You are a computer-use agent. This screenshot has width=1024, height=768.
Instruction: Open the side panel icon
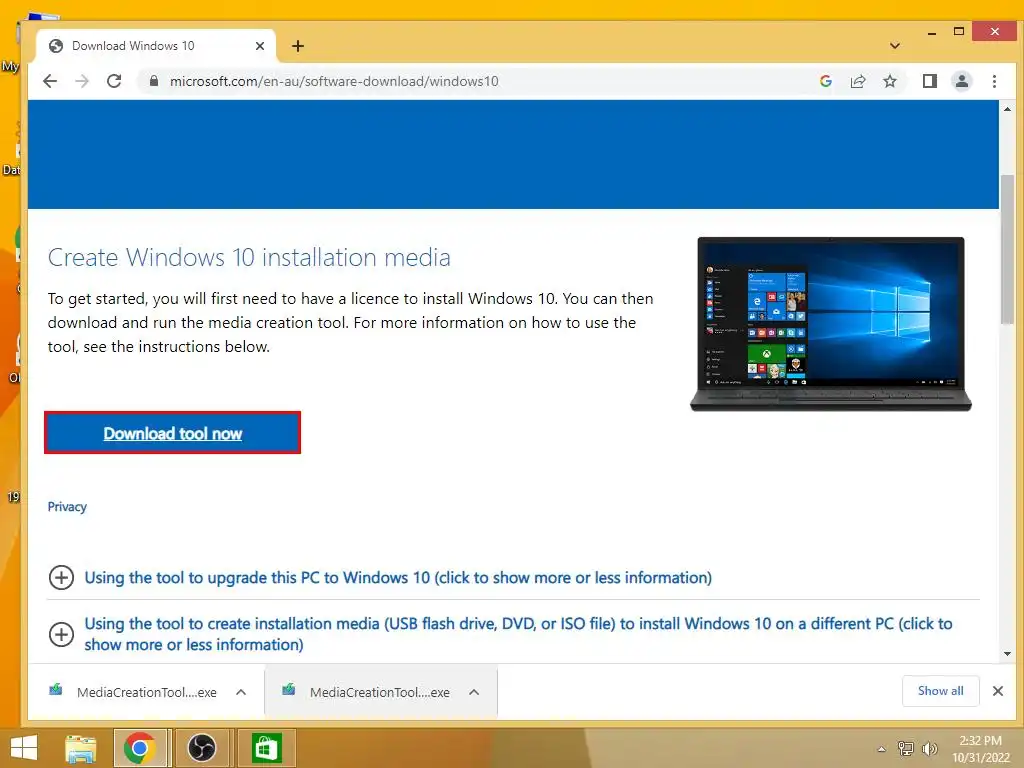click(x=929, y=81)
